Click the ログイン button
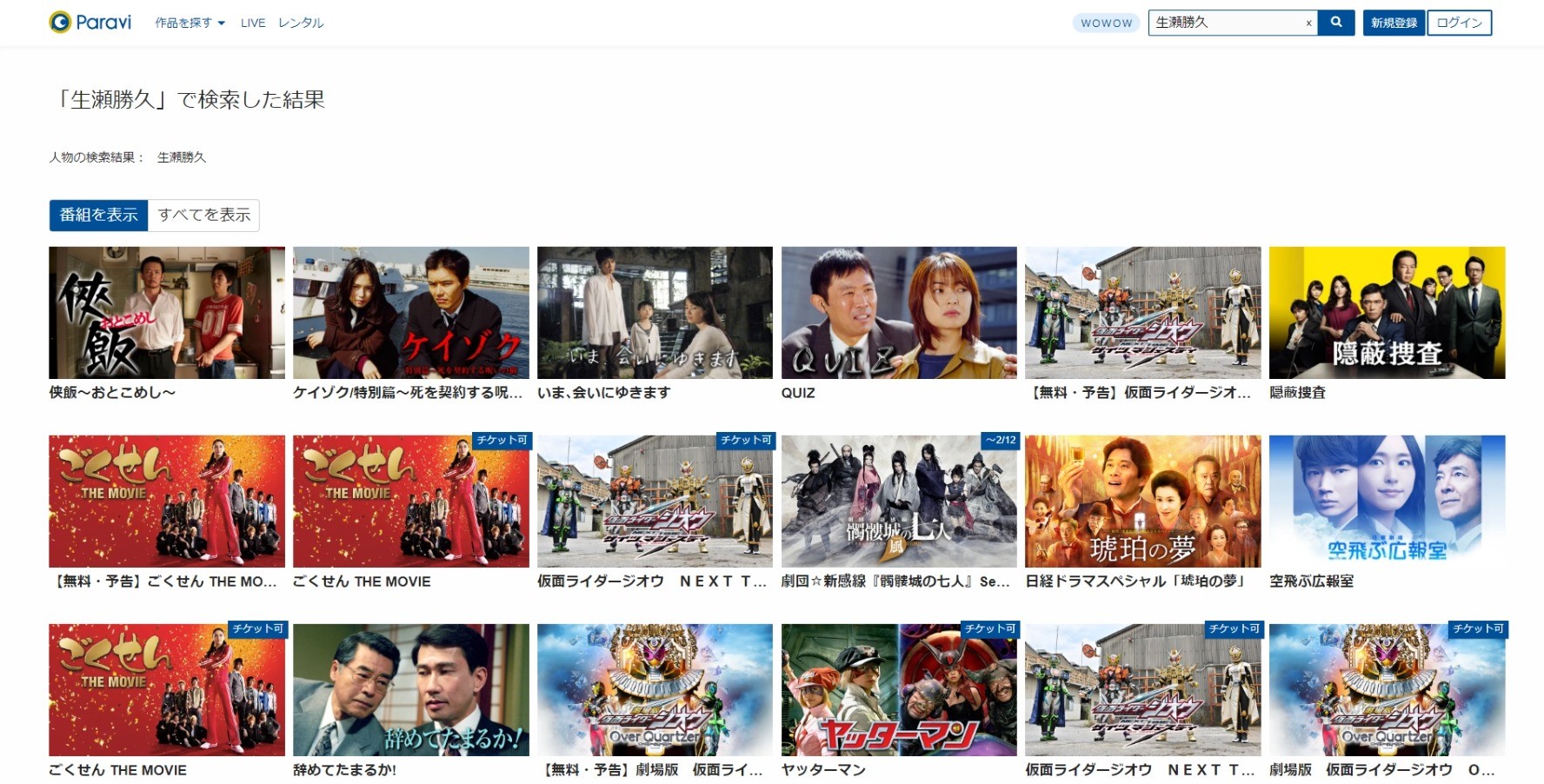The image size is (1544, 784). [1459, 23]
